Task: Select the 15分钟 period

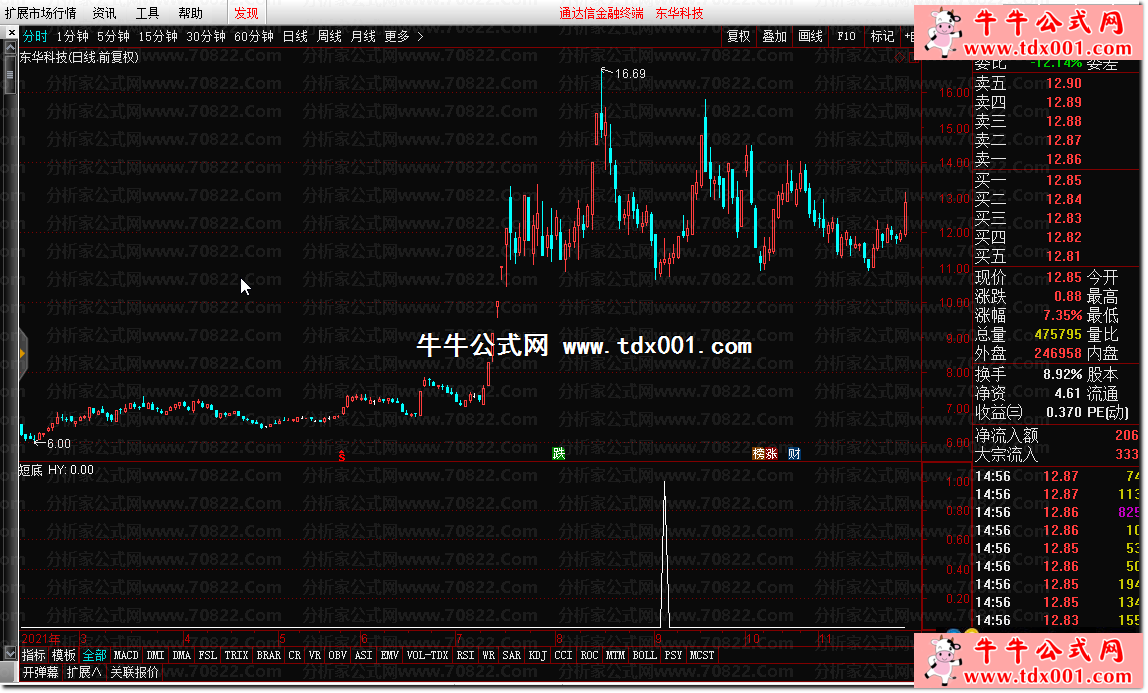Action: coord(158,36)
